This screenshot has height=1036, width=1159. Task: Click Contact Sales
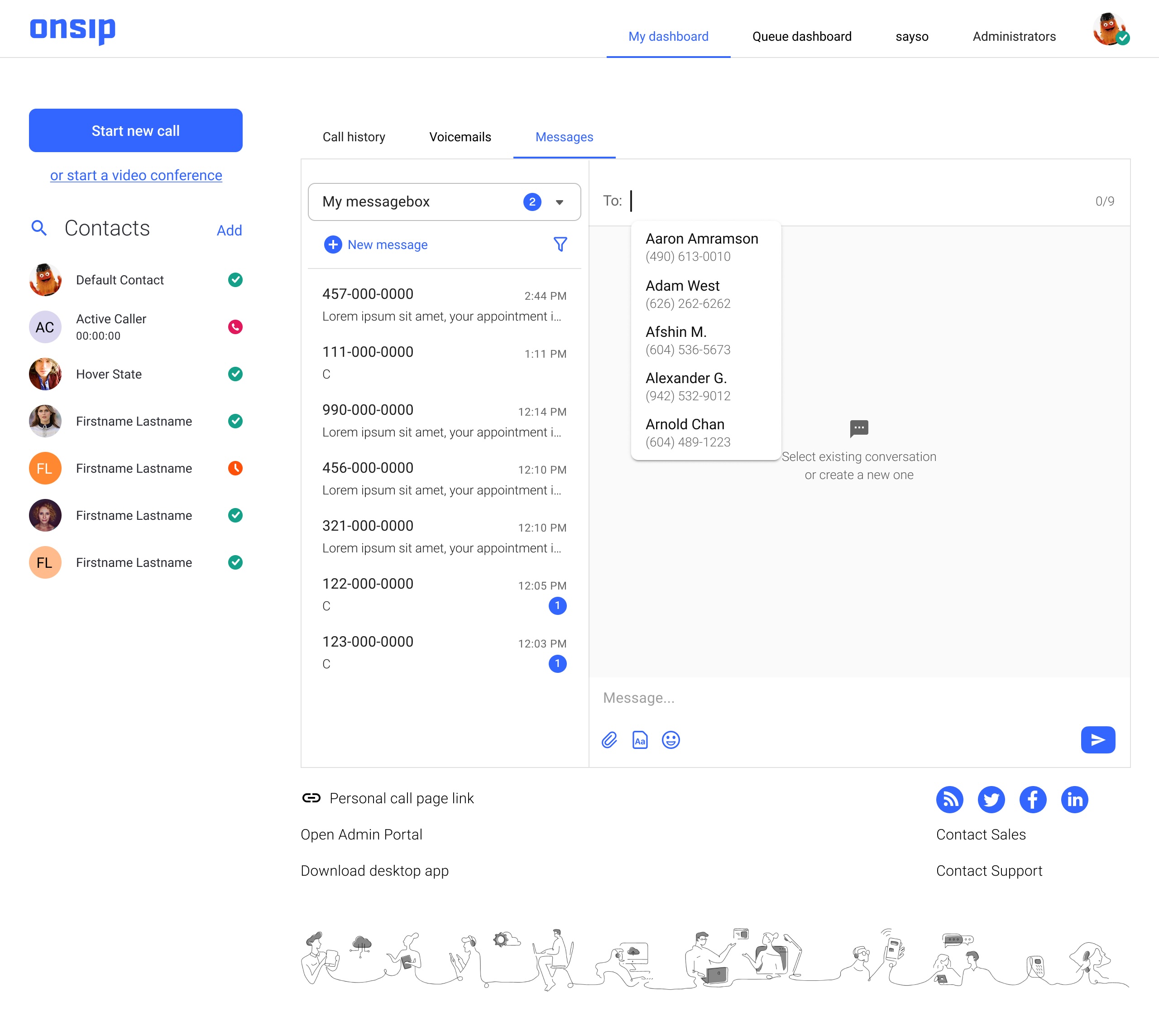pyautogui.click(x=981, y=835)
